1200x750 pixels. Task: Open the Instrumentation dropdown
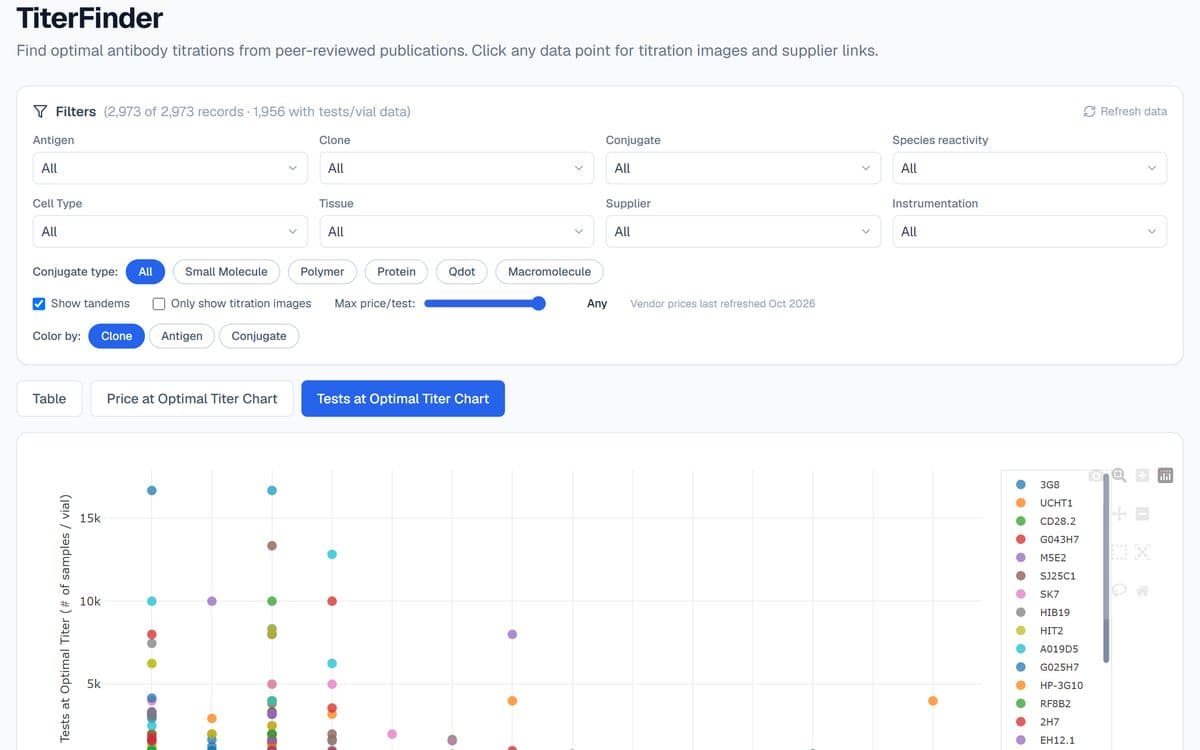click(x=1029, y=231)
